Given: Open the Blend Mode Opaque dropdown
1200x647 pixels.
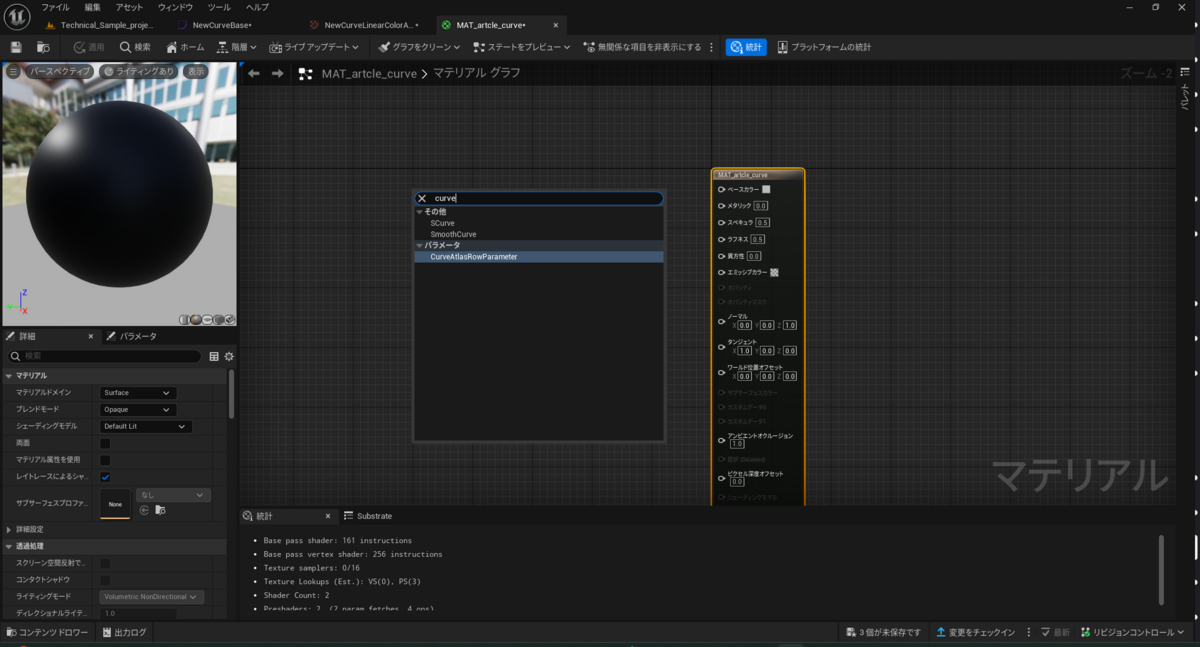Looking at the screenshot, I should pyautogui.click(x=137, y=410).
